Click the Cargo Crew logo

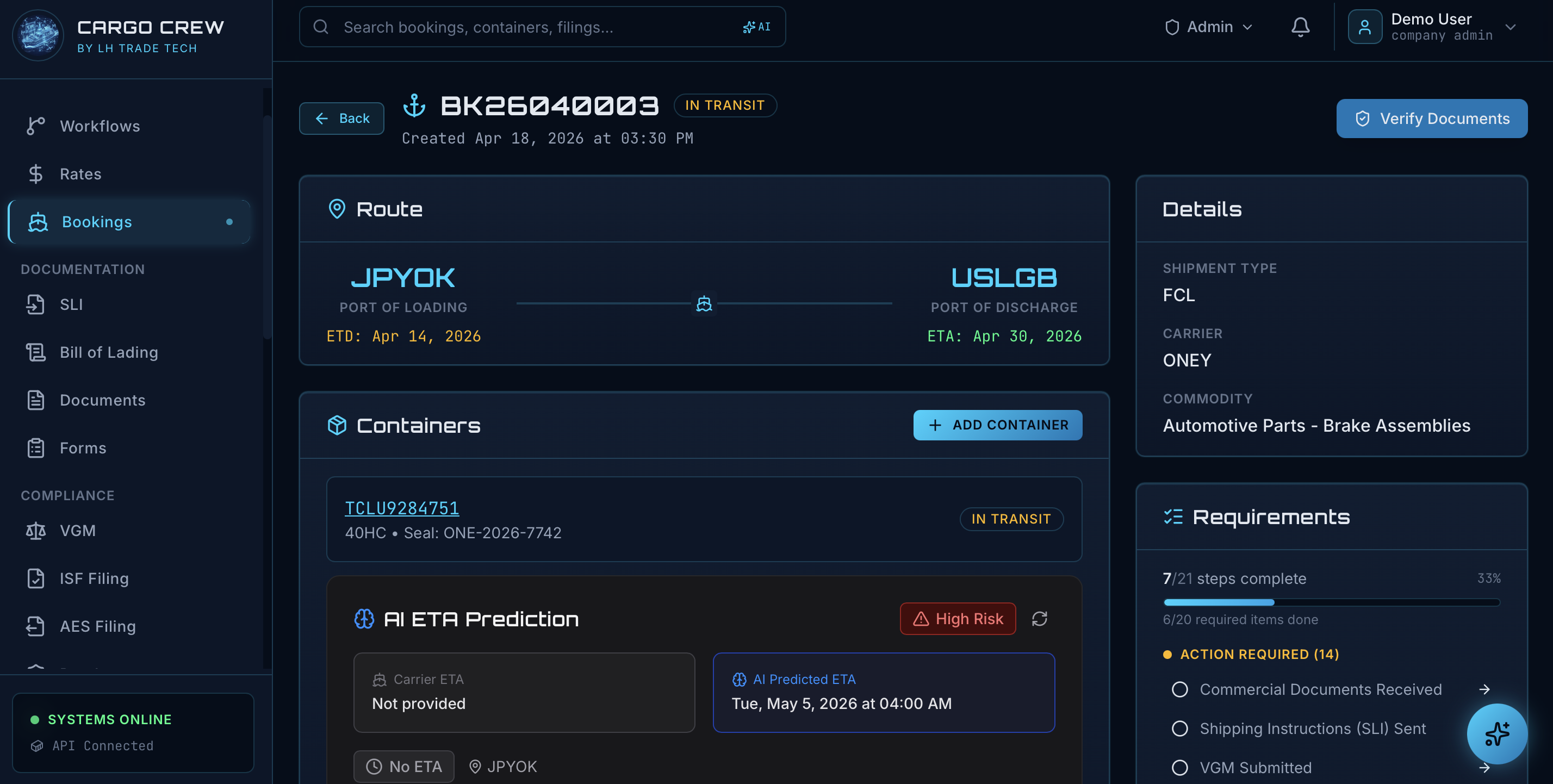38,35
